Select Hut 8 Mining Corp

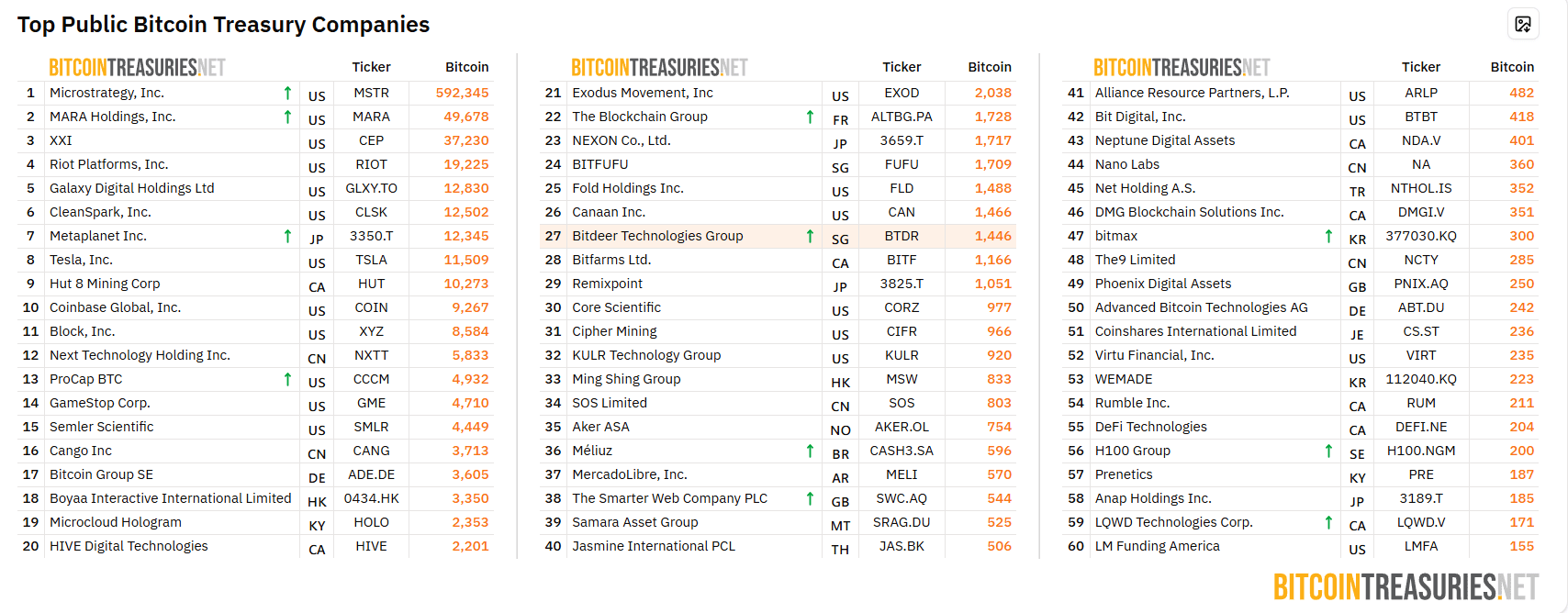tap(105, 284)
